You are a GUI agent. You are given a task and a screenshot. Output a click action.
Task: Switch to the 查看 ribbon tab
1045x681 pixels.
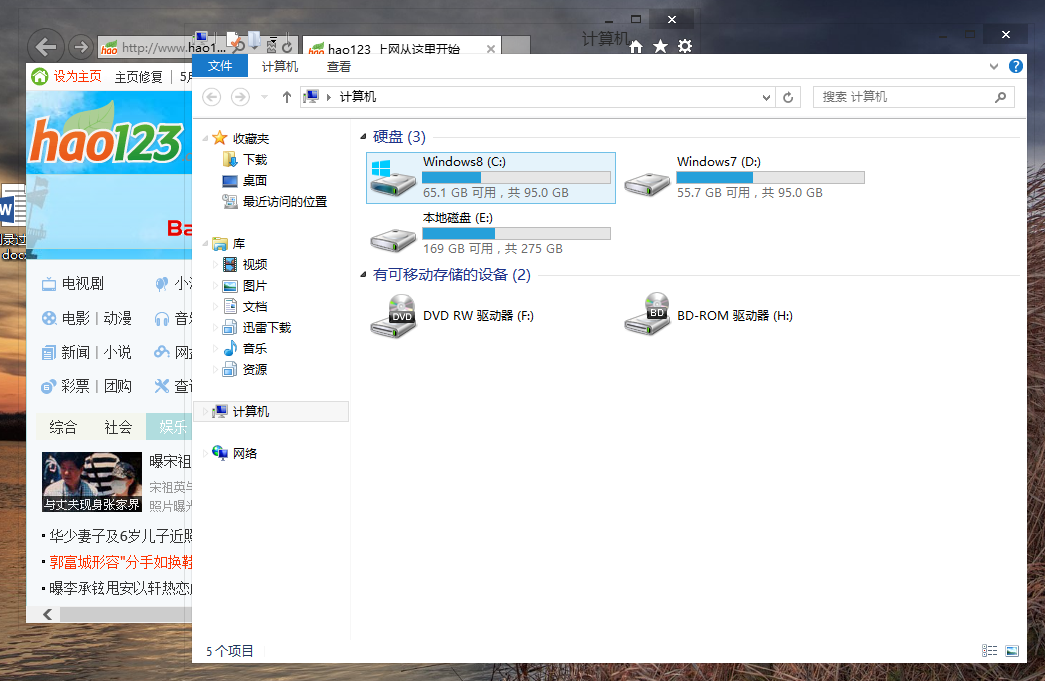pyautogui.click(x=337, y=66)
